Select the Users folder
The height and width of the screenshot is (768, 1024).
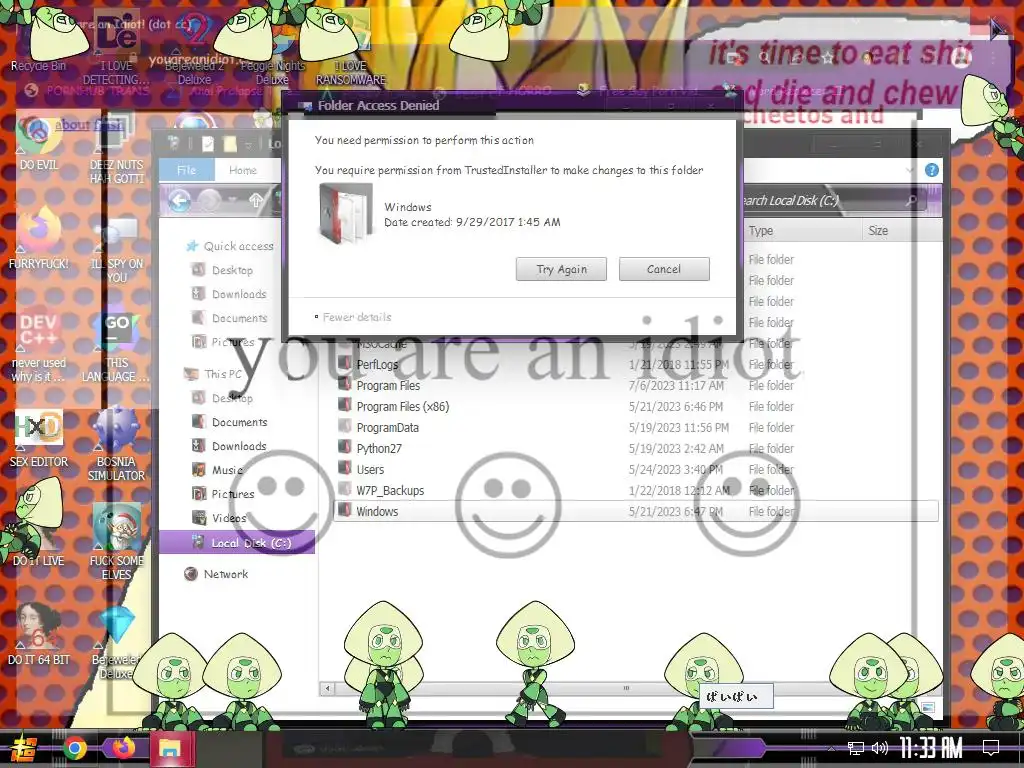pos(637,469)
